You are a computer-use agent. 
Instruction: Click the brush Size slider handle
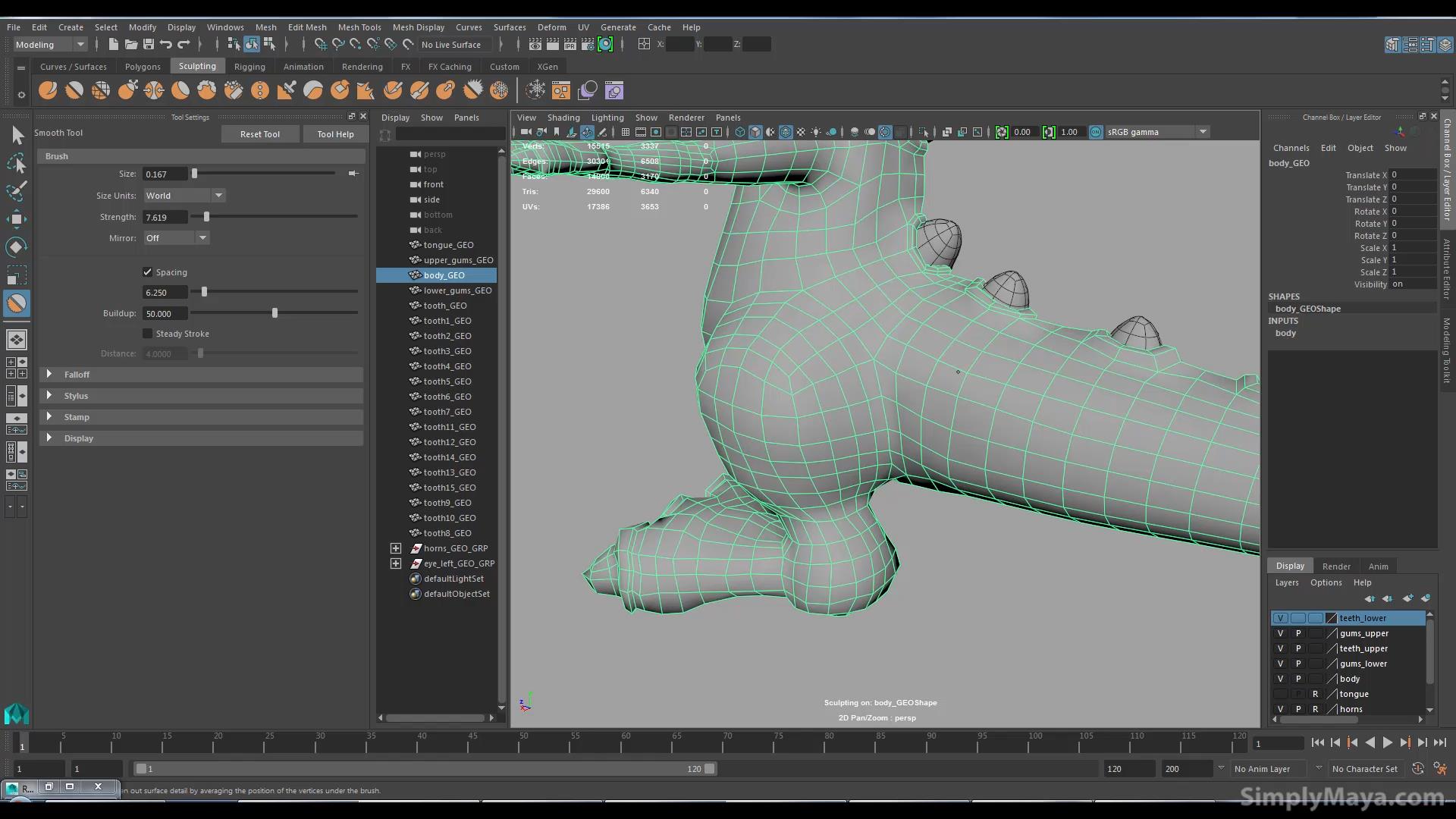(x=195, y=174)
